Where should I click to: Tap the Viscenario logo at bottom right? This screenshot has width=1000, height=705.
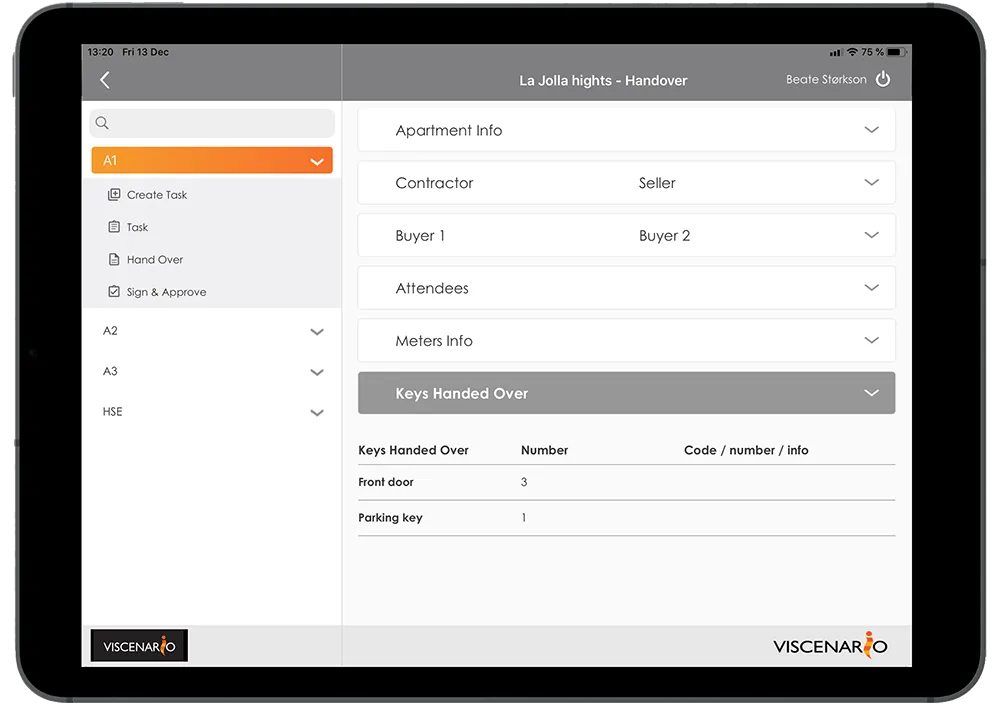tap(830, 645)
